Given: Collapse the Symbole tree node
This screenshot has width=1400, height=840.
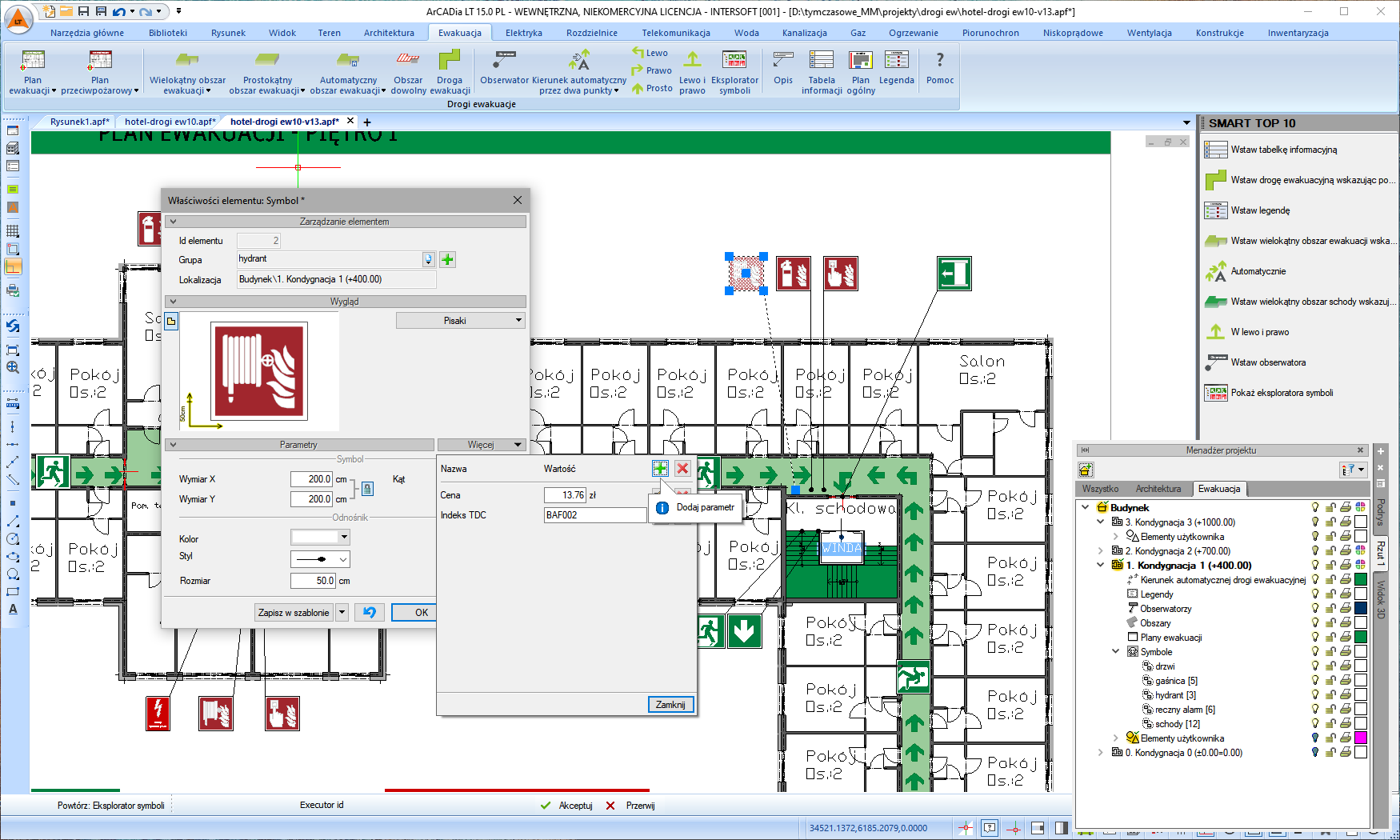Looking at the screenshot, I should pyautogui.click(x=1116, y=651).
